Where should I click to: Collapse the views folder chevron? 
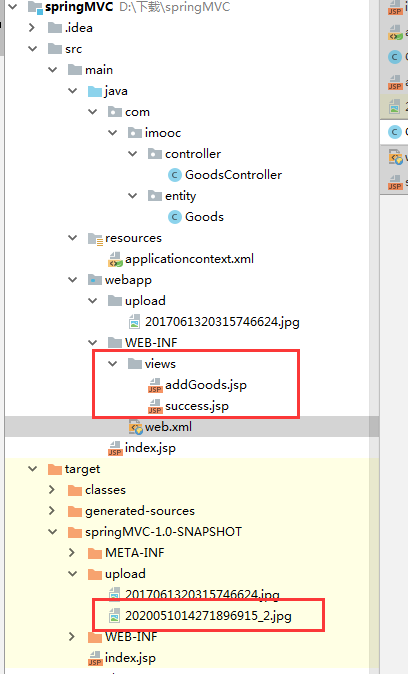[113, 364]
